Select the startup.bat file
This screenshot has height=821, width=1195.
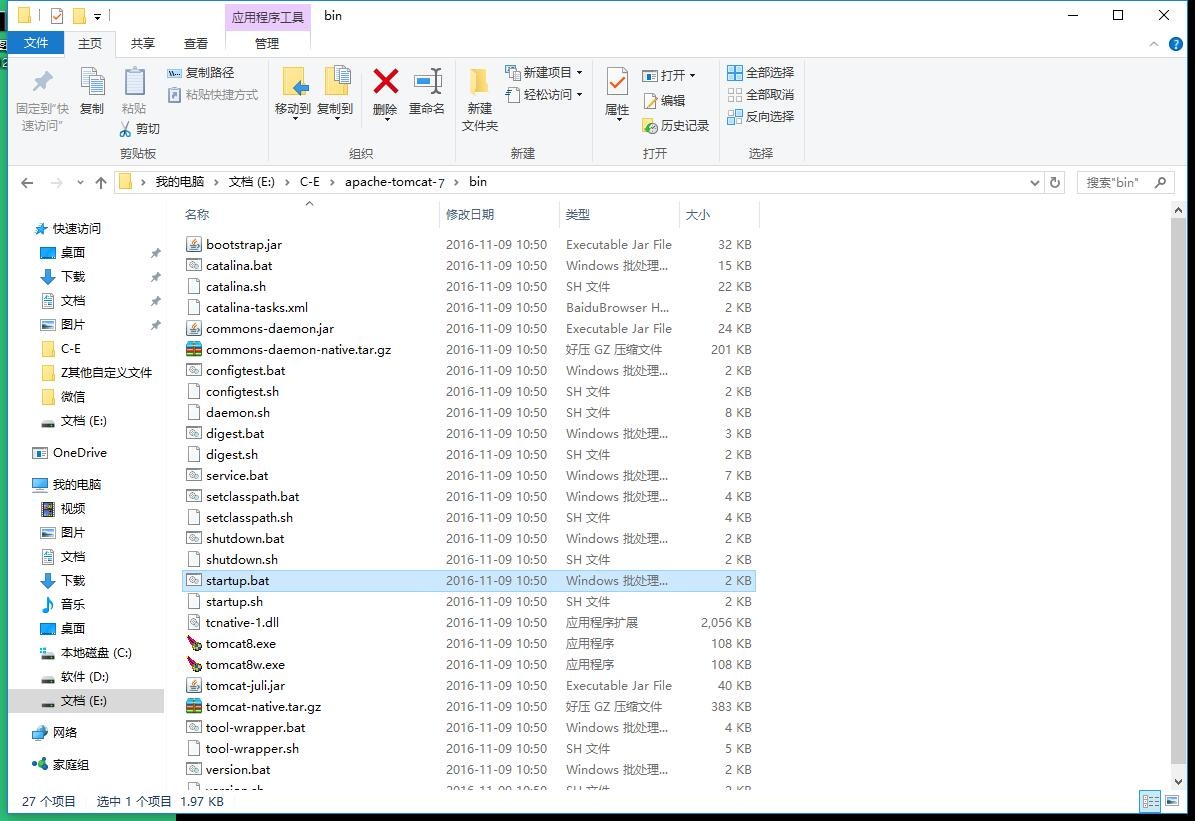click(469, 581)
